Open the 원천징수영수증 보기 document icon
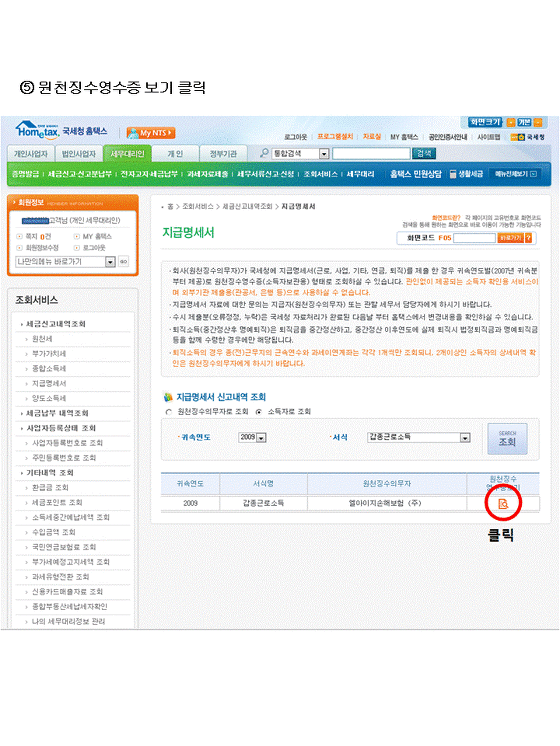560x746 pixels. pyautogui.click(x=503, y=503)
